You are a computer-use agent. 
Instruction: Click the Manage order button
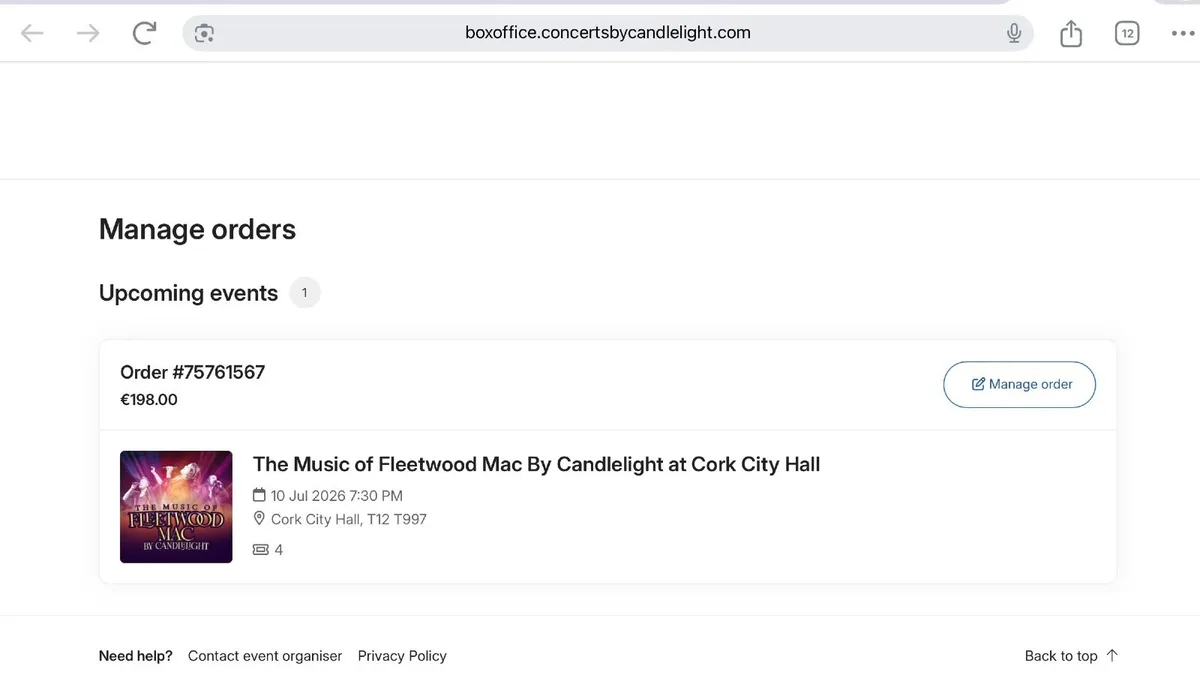pyautogui.click(x=1019, y=384)
